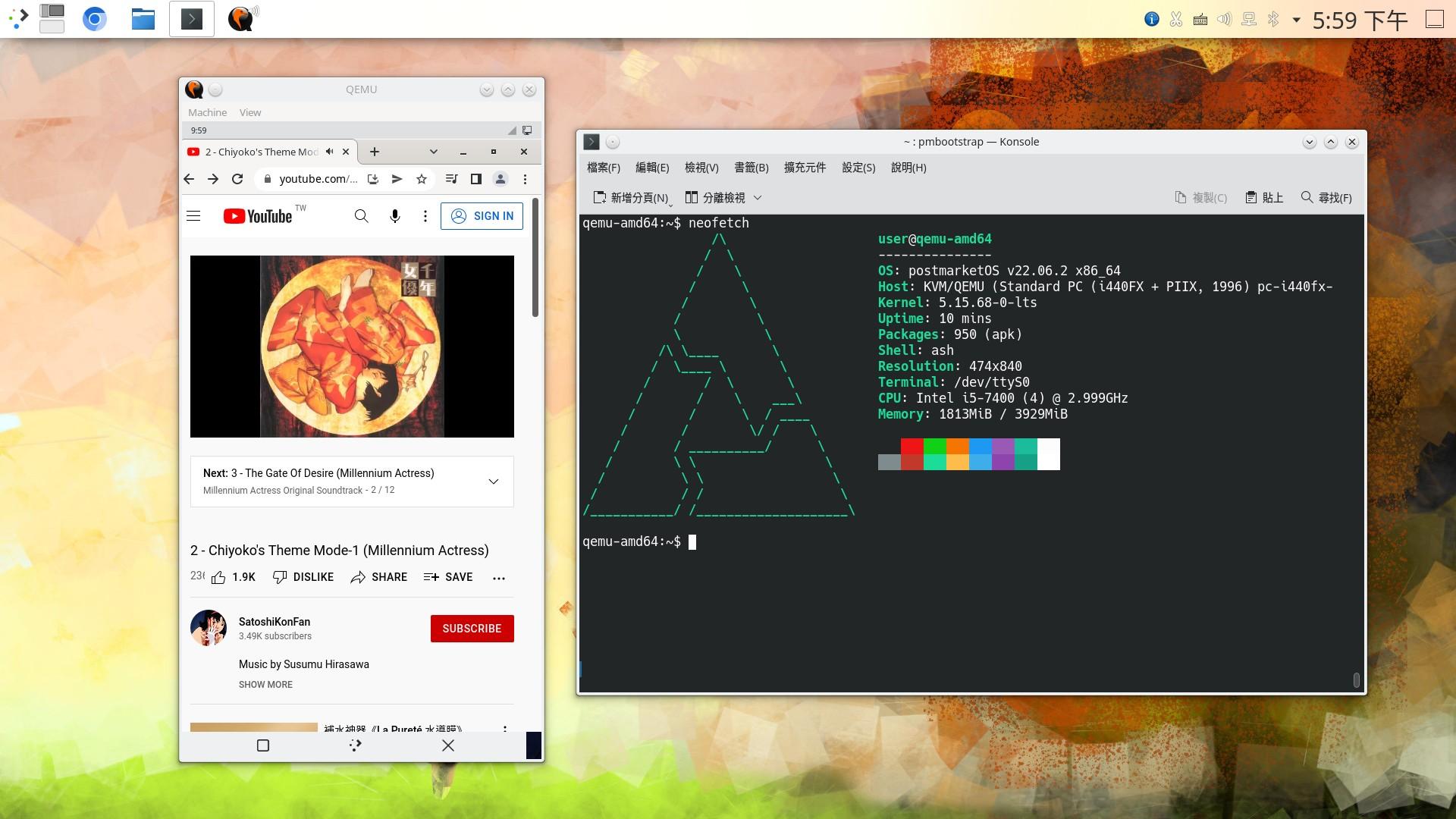Click SAVE to playlist
The width and height of the screenshot is (1456, 819).
(448, 577)
